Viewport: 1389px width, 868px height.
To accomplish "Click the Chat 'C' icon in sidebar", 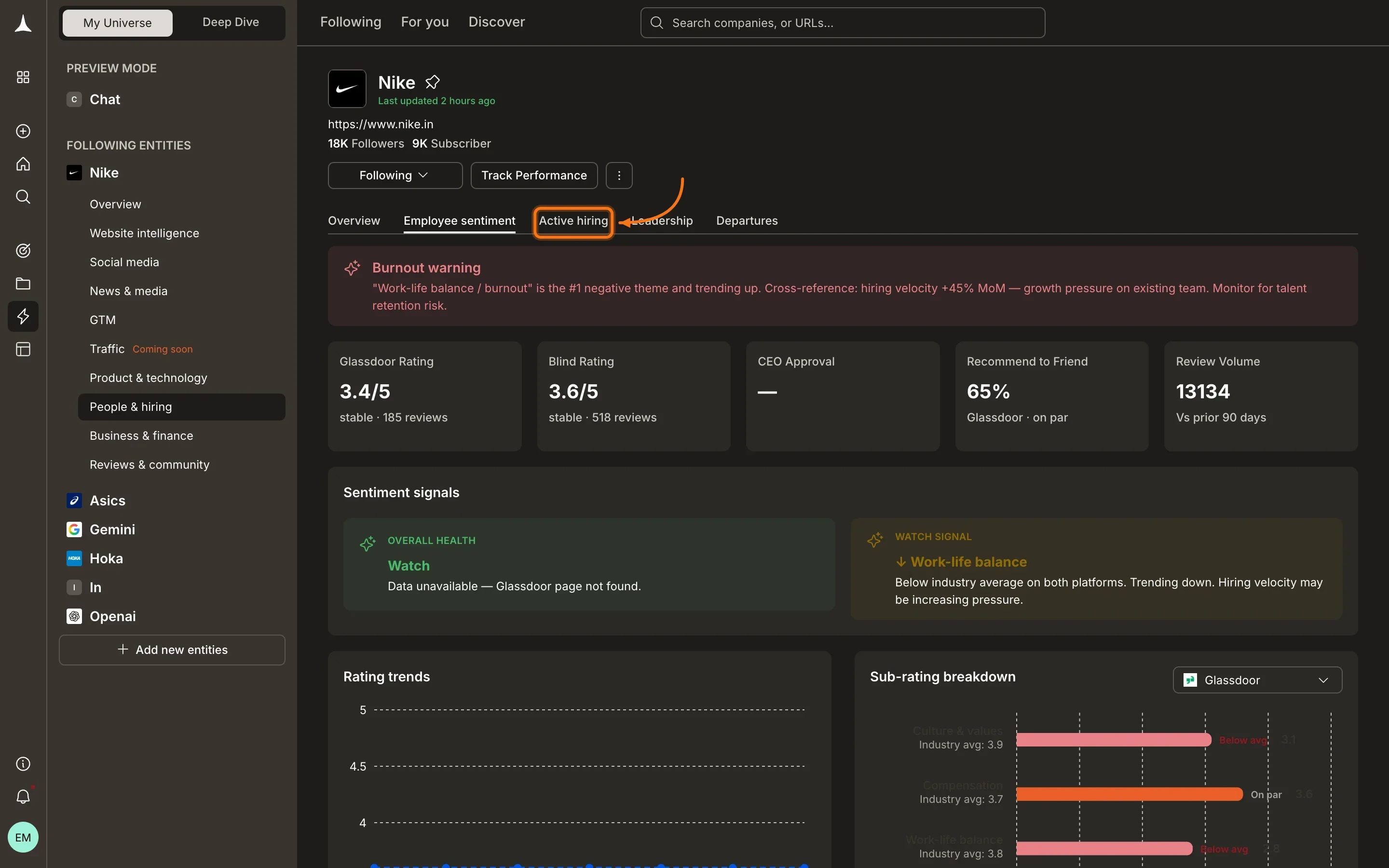I will click(x=74, y=99).
